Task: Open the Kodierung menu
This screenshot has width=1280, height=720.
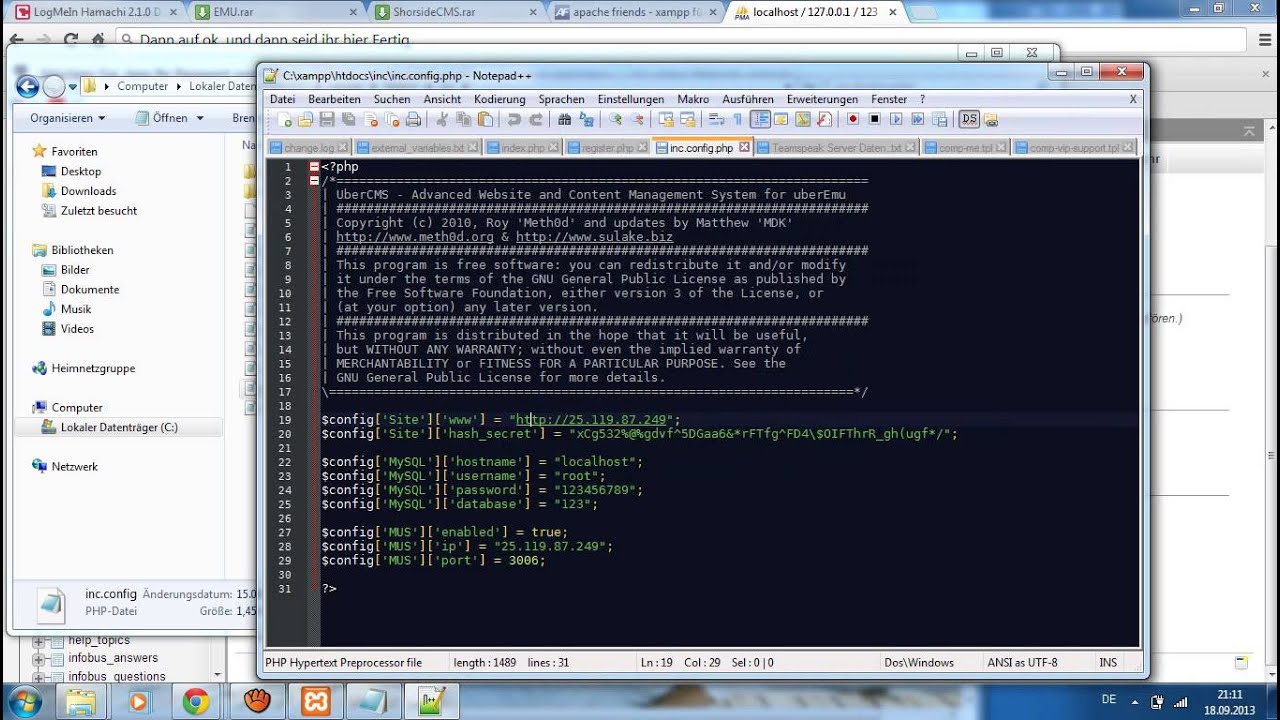Action: tap(499, 99)
